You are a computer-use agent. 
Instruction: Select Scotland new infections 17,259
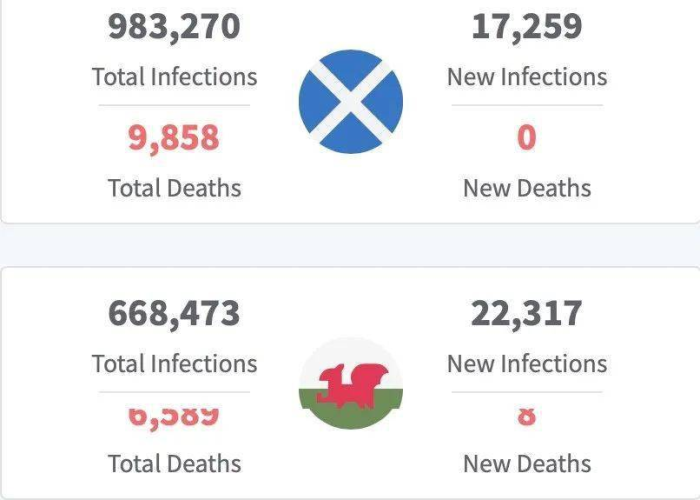(x=527, y=27)
